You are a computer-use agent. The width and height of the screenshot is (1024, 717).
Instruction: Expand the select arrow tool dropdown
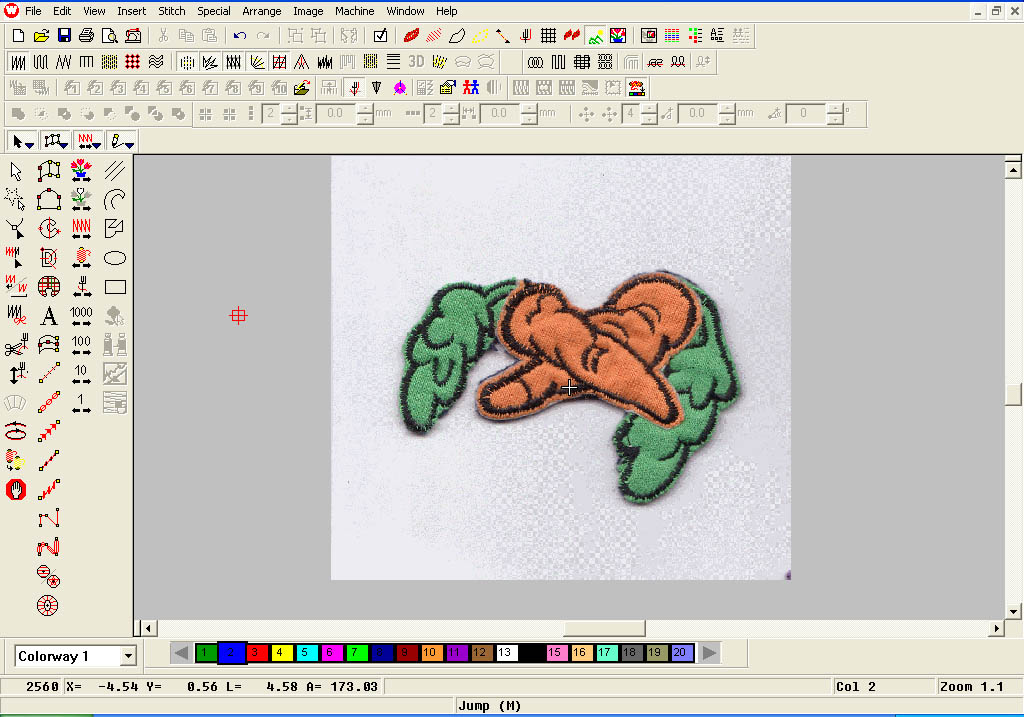29,144
